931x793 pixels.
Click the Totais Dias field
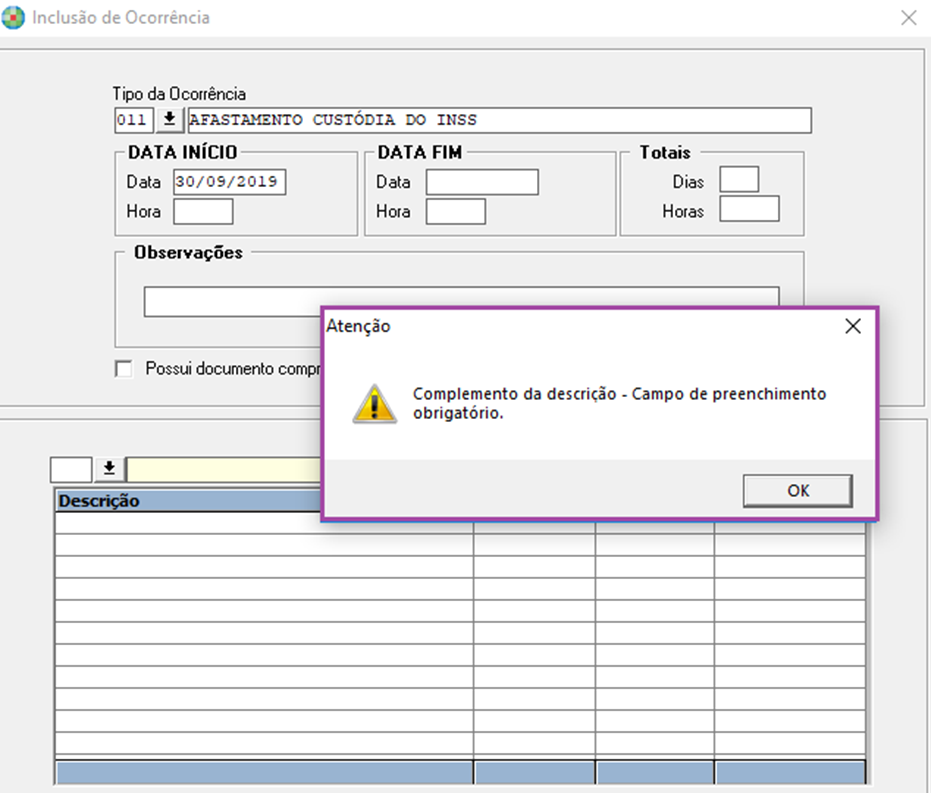click(x=739, y=179)
